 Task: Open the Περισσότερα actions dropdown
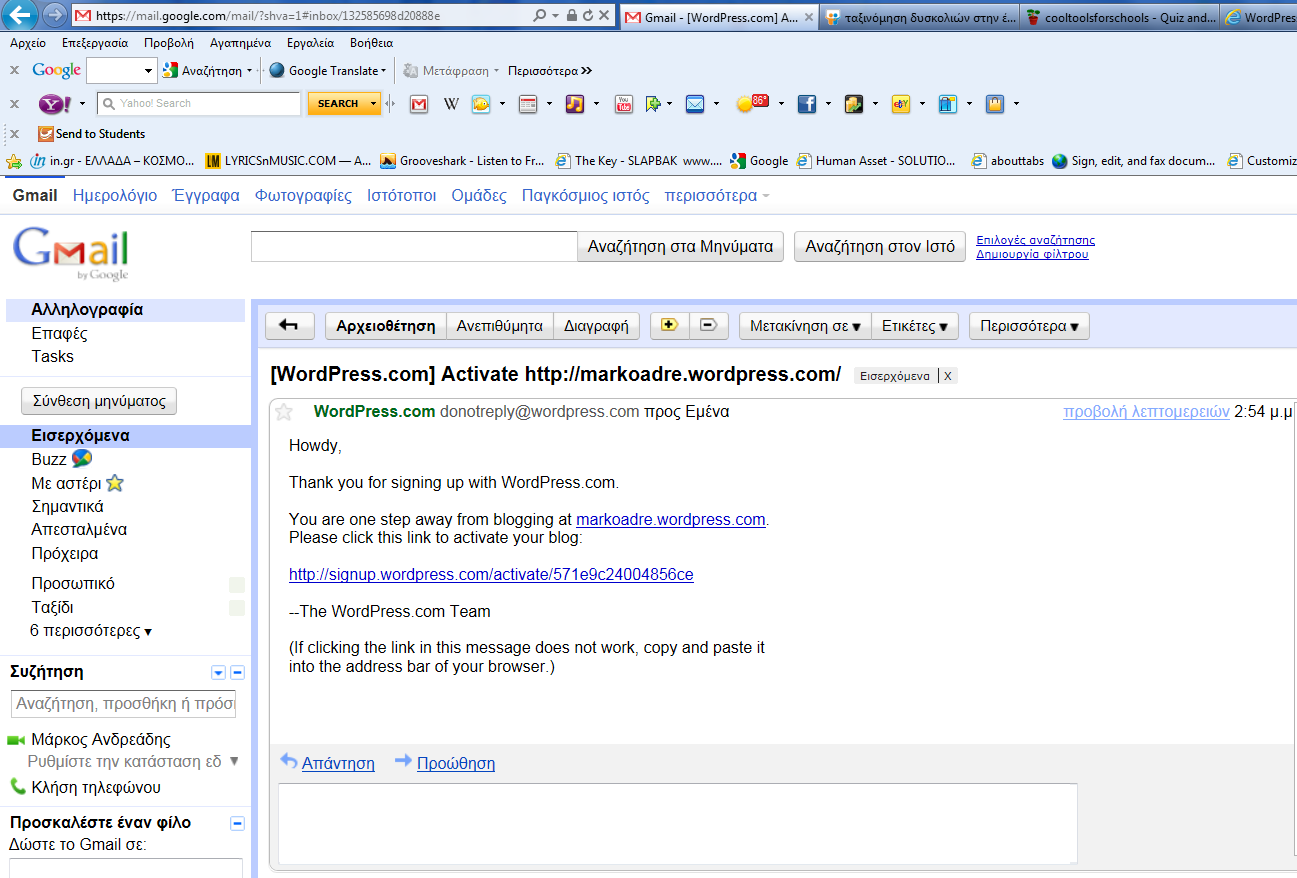click(x=1029, y=326)
